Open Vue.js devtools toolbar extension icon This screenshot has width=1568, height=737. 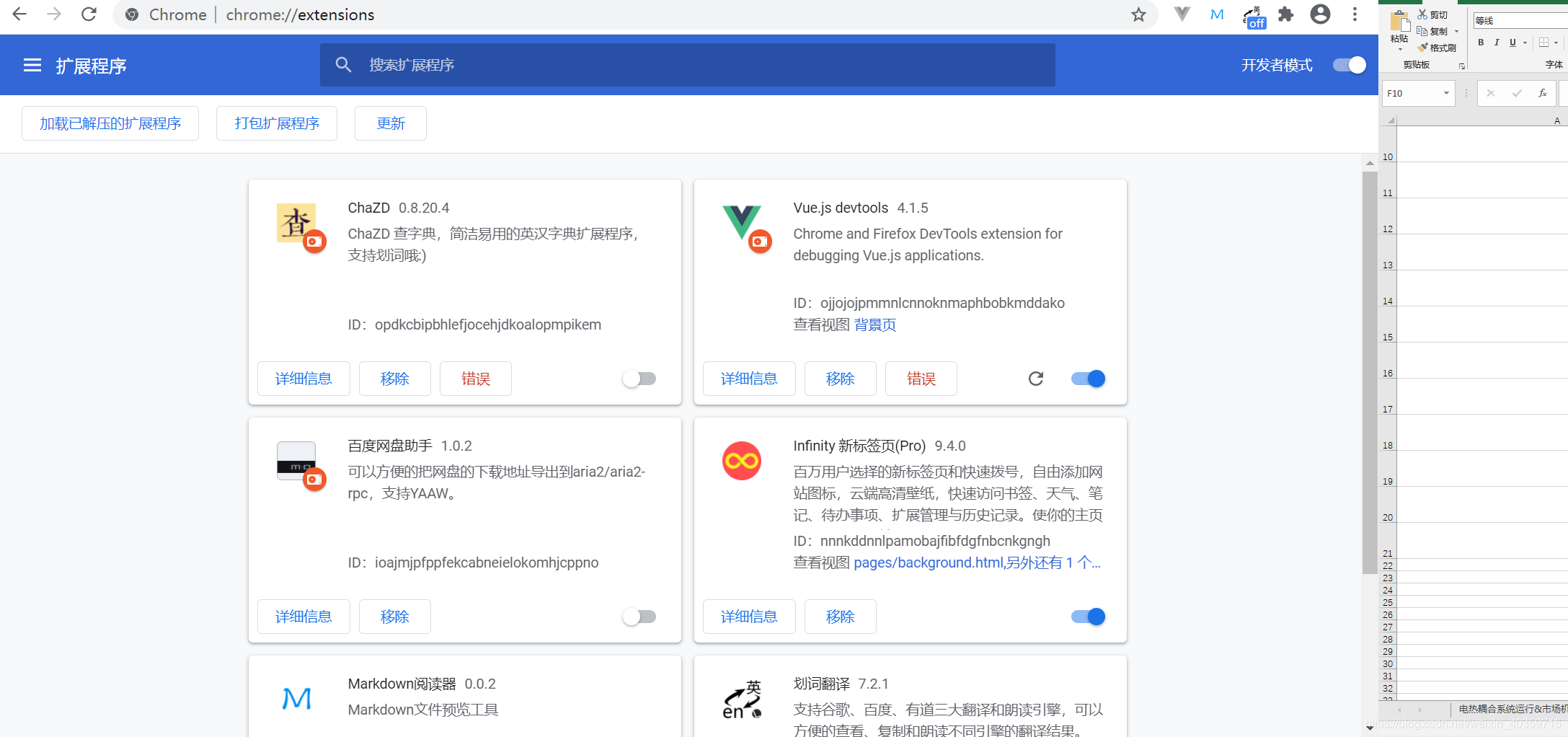coord(1182,14)
